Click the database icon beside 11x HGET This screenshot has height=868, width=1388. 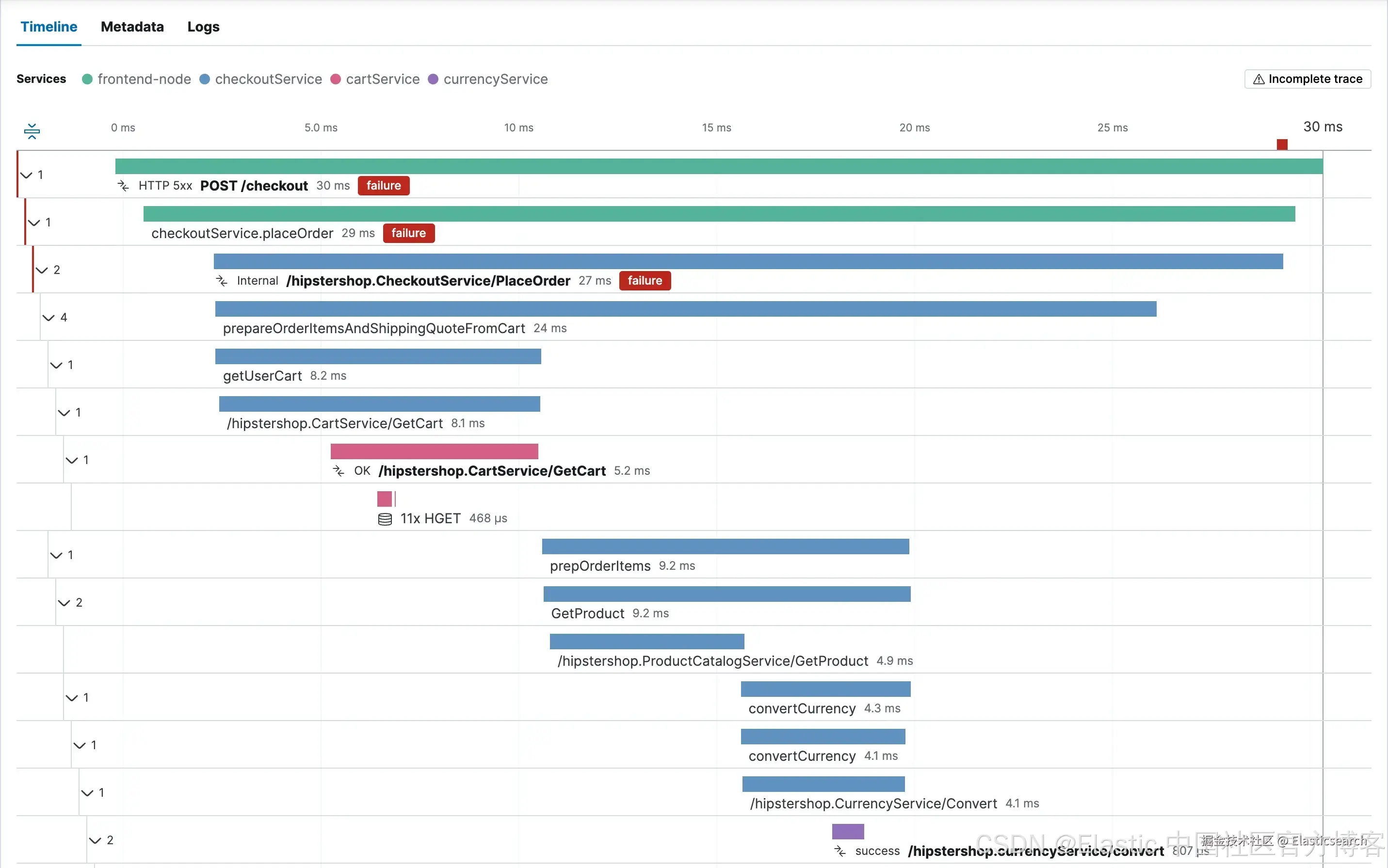[385, 519]
